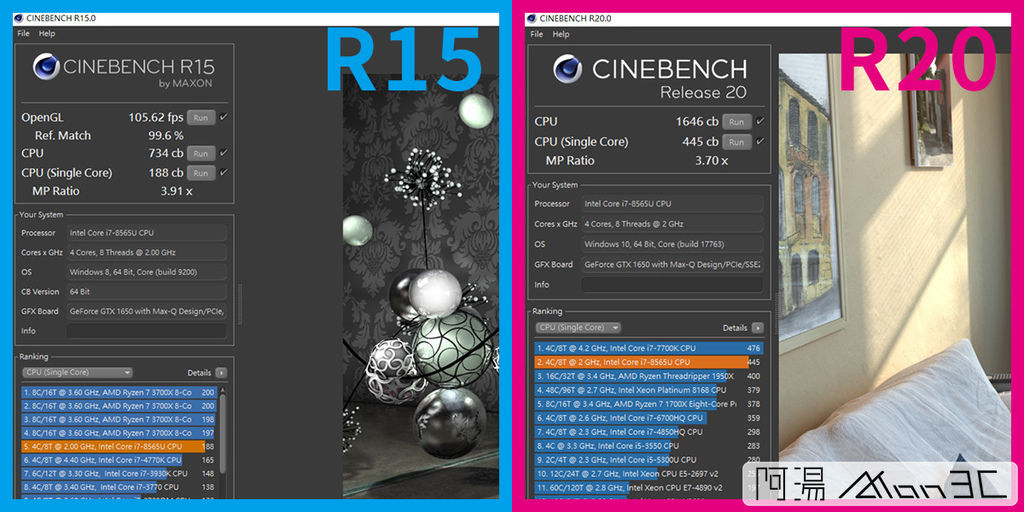This screenshot has height=512, width=1024.
Task: Run the CPU test in R20 (1646 cb)
Action: [737, 121]
